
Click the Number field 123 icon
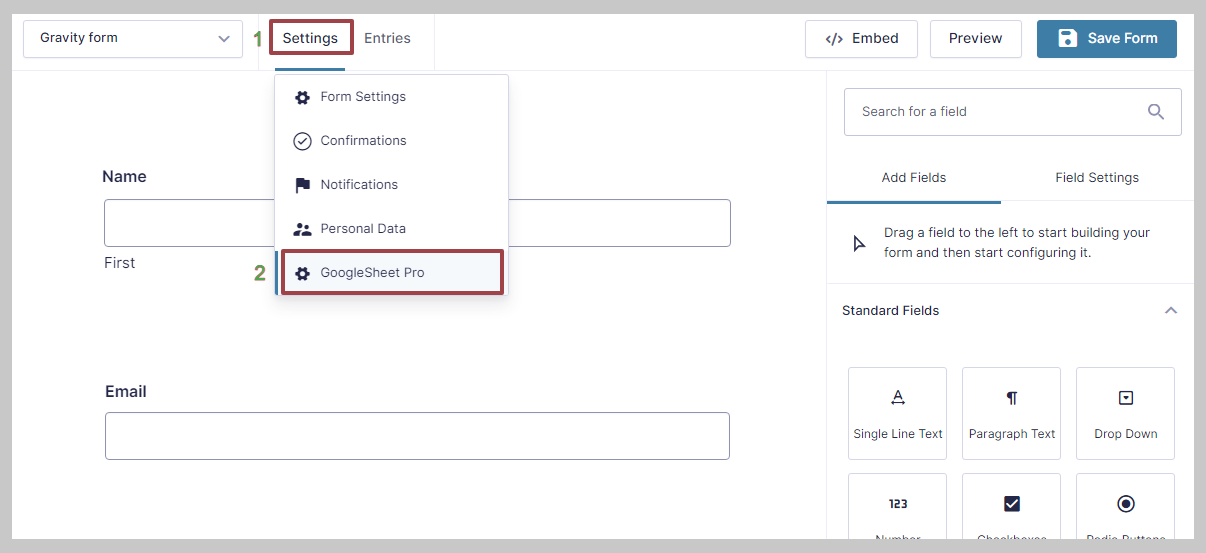[x=898, y=504]
